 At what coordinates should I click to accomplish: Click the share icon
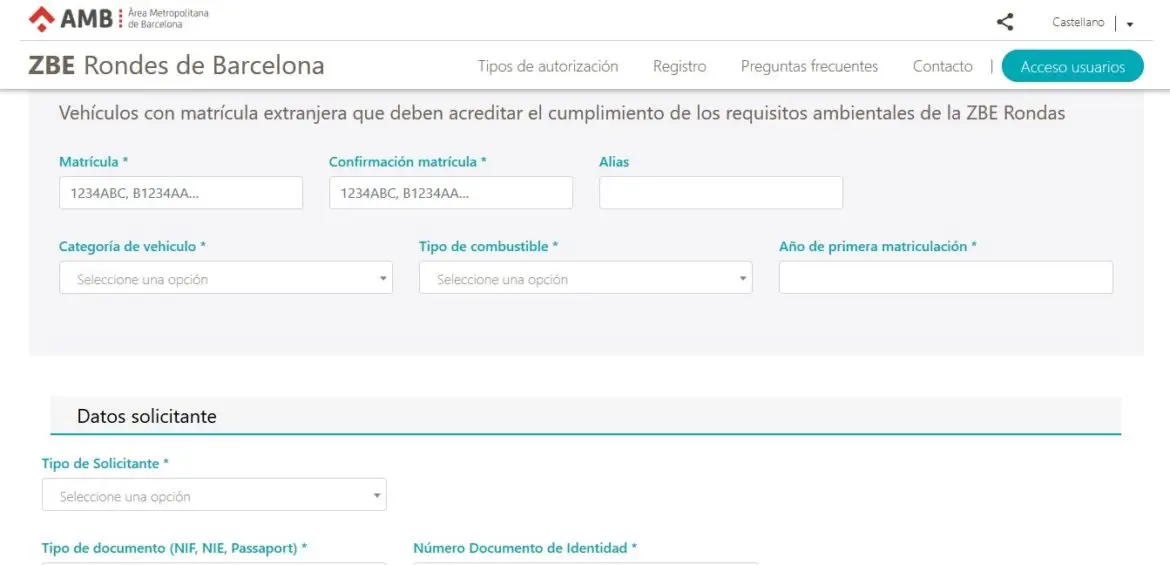point(1005,22)
